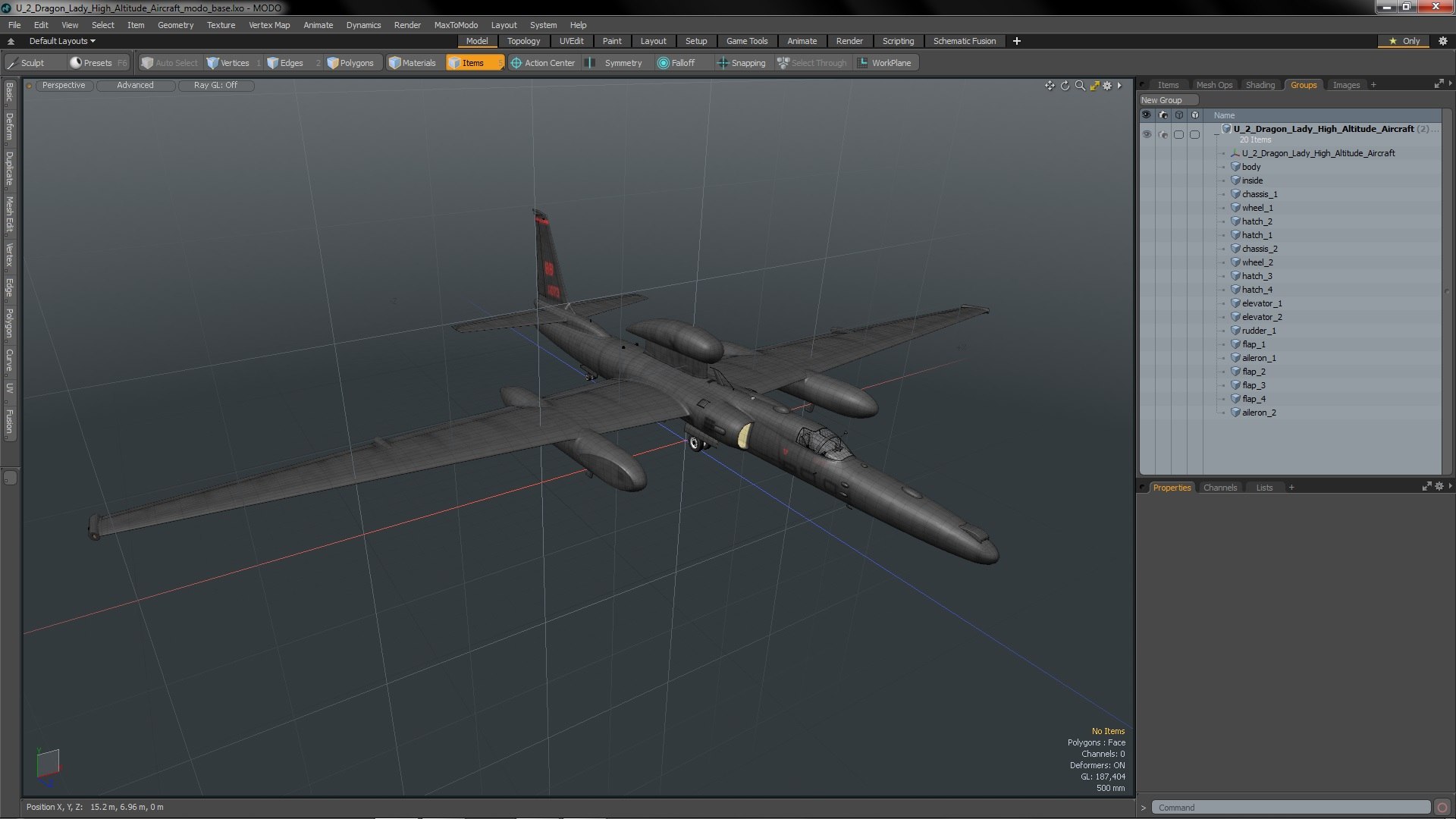The height and width of the screenshot is (819, 1456).
Task: Switch to the Mesh Ops panel tab
Action: click(x=1214, y=85)
